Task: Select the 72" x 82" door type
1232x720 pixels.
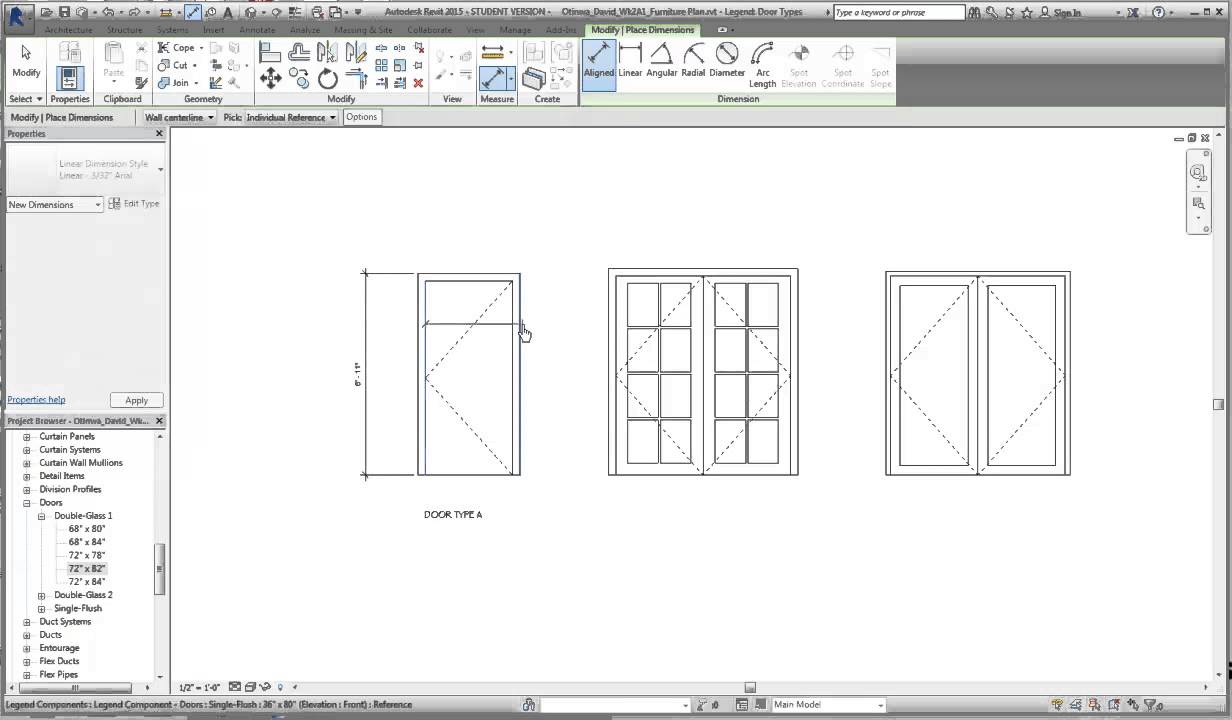Action: 86,568
